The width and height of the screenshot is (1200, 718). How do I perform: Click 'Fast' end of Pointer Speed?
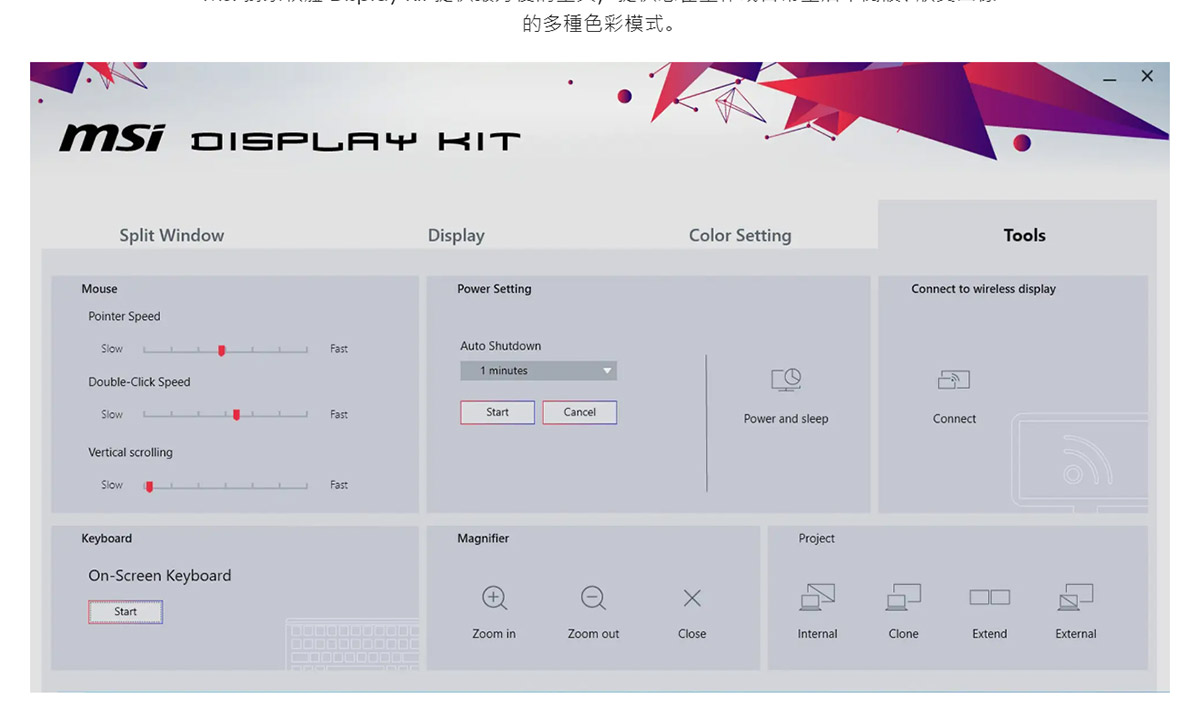tap(339, 349)
